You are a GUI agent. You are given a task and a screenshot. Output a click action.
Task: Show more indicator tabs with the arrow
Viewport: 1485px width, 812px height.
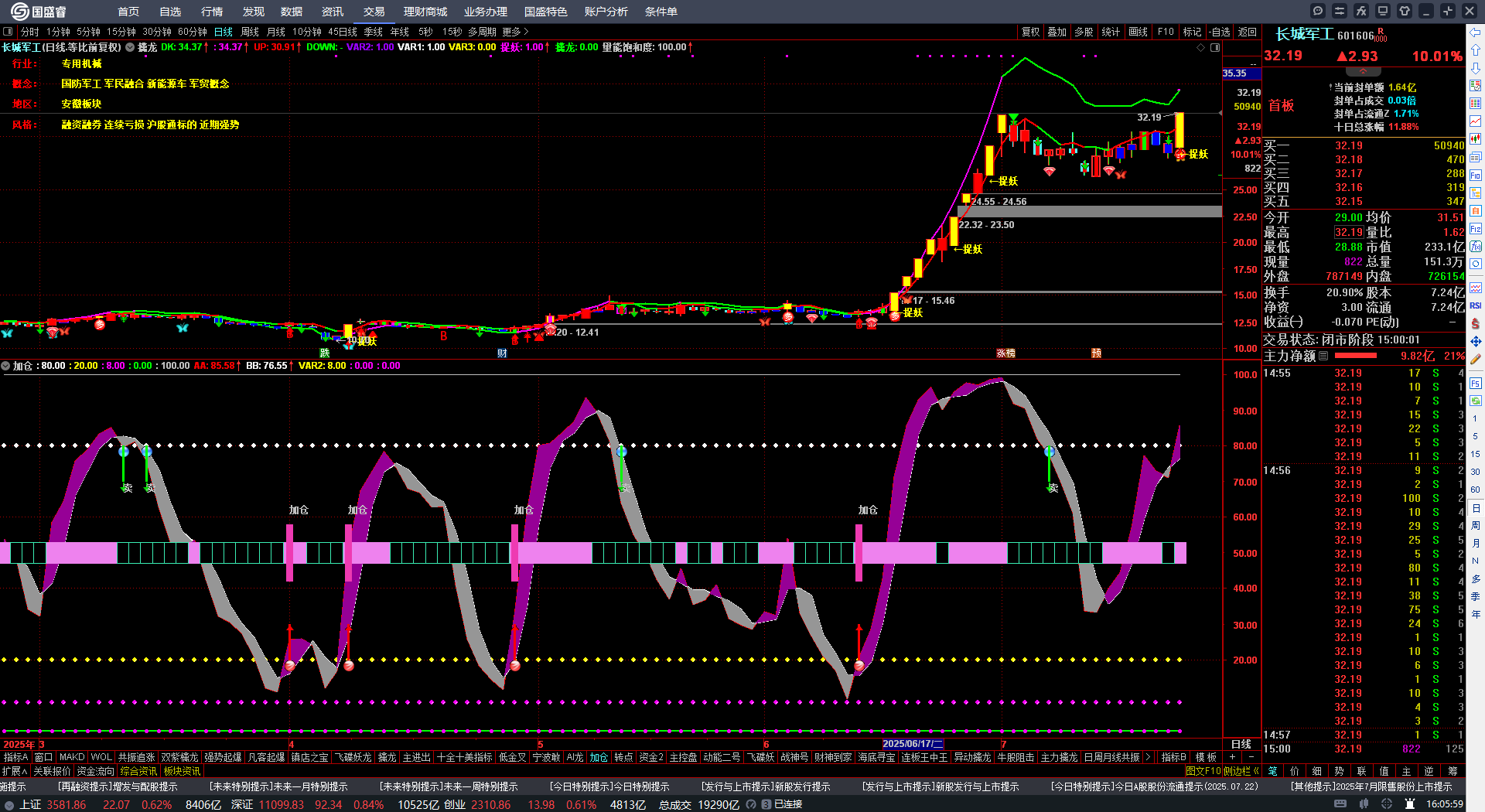(x=1149, y=757)
